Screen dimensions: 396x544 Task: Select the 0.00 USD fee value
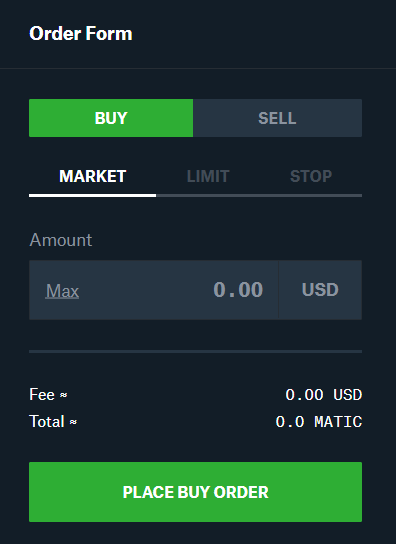tap(323, 395)
